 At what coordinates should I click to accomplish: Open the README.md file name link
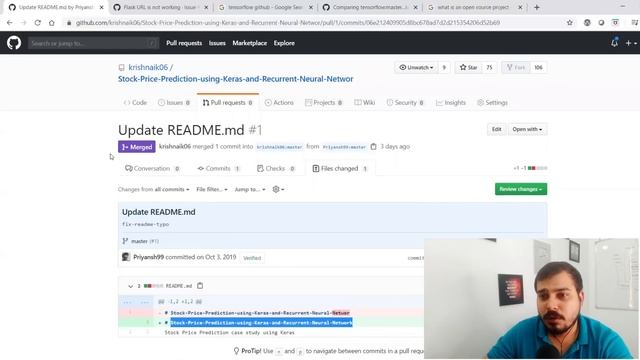click(x=178, y=286)
